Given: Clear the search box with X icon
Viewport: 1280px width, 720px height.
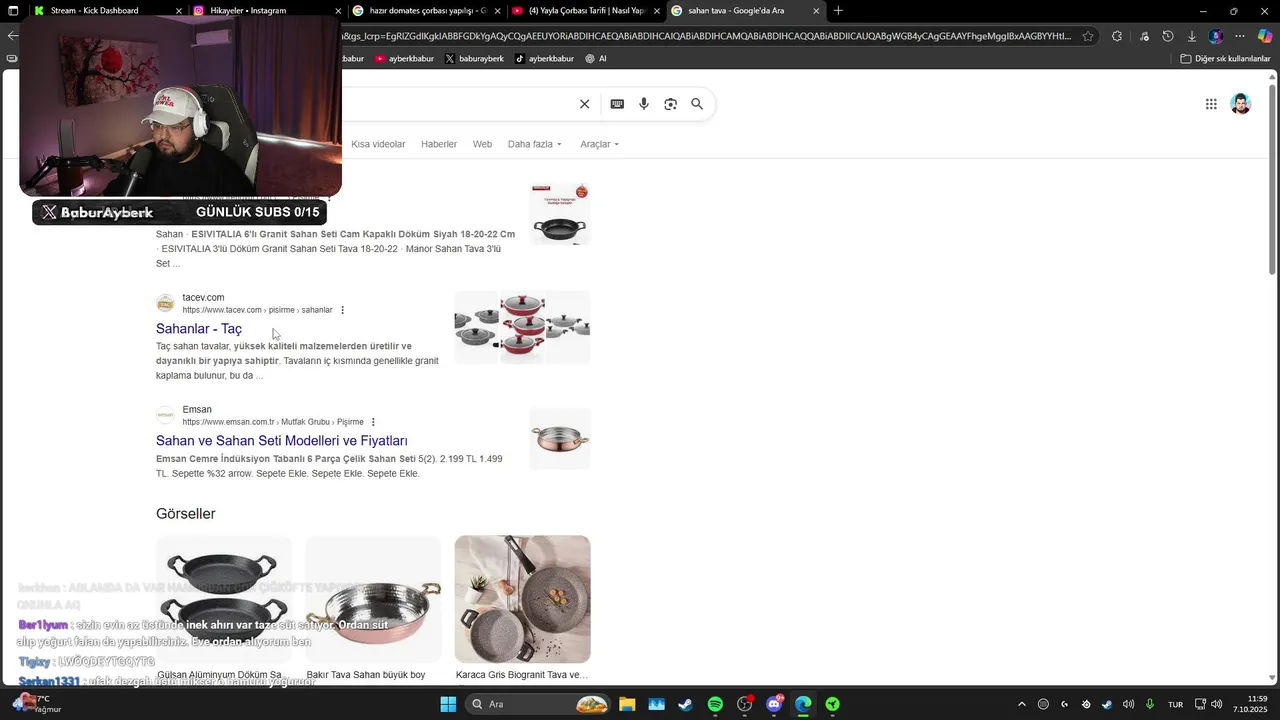Looking at the screenshot, I should 585,104.
